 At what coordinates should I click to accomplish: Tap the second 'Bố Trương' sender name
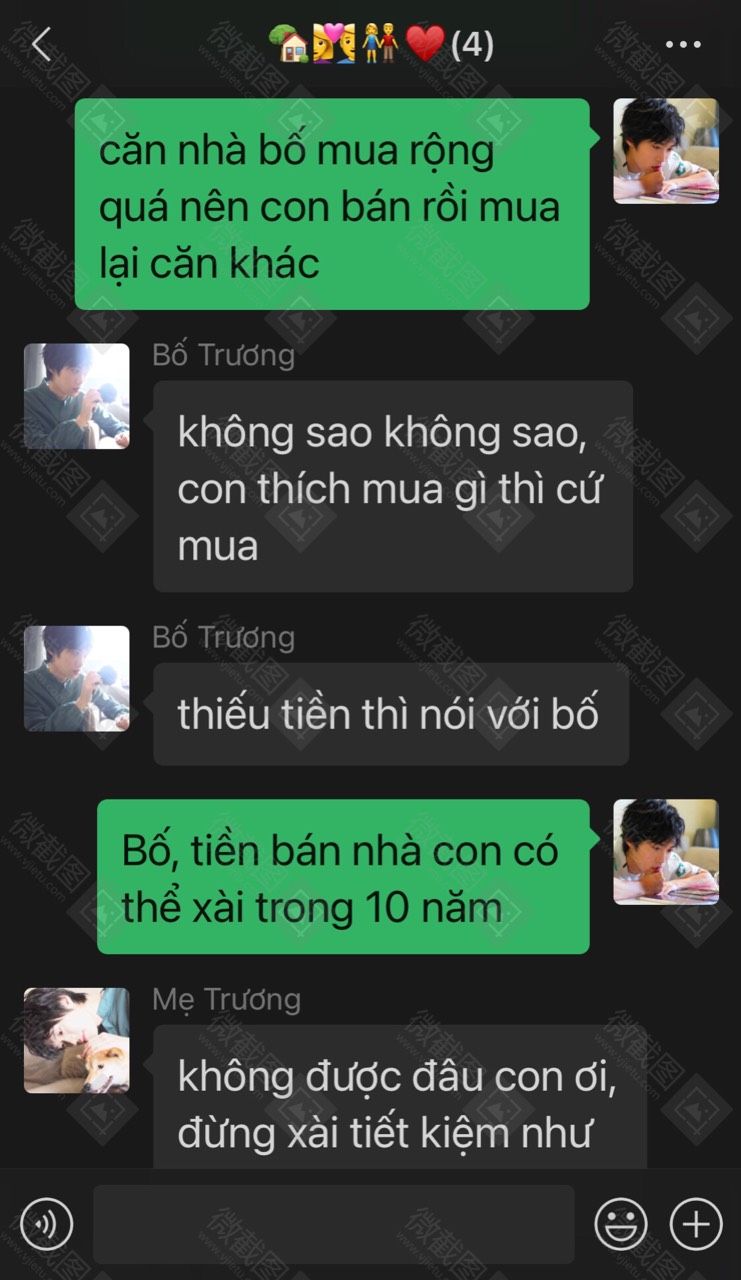(223, 638)
